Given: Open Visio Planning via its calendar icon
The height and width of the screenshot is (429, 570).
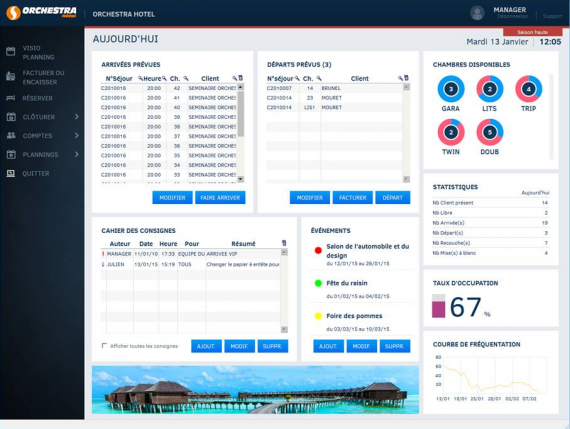Looking at the screenshot, I should (x=11, y=51).
